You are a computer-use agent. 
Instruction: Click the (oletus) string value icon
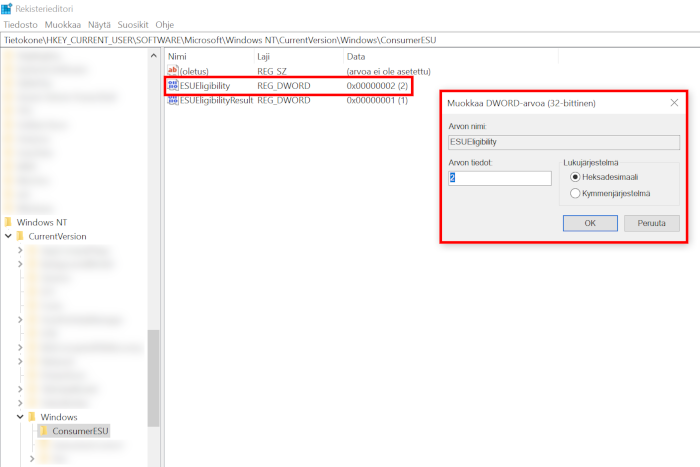point(173,71)
